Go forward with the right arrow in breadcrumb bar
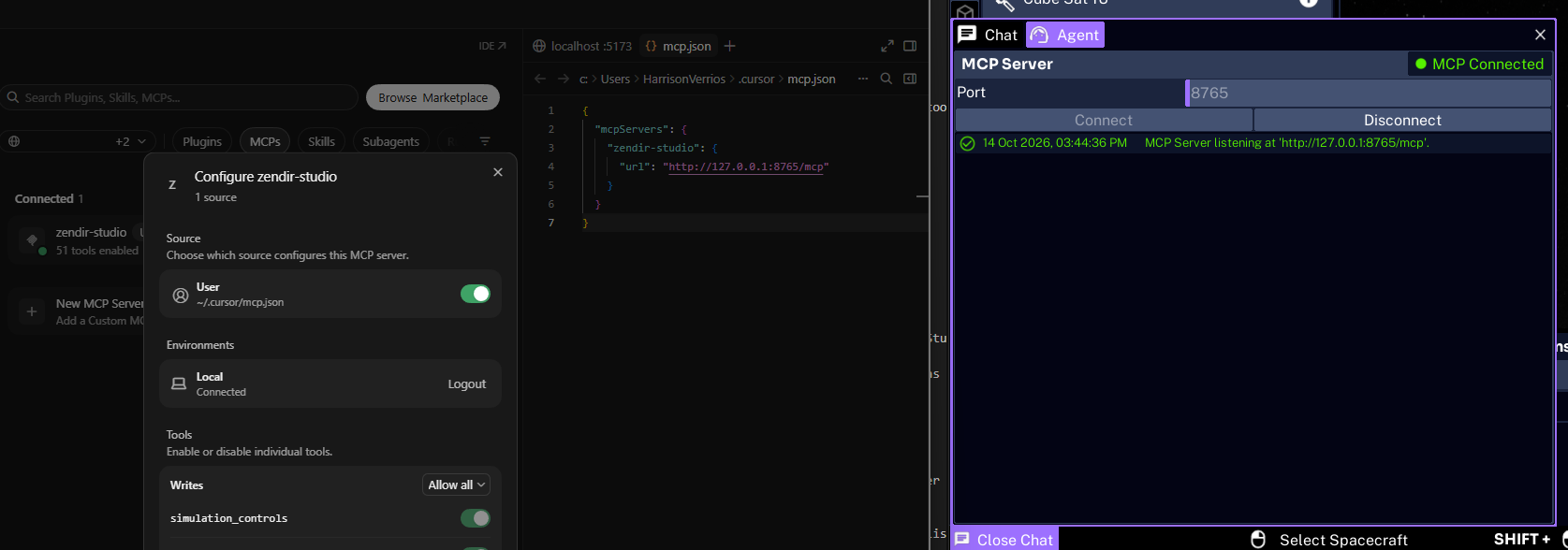1568x550 pixels. [563, 80]
